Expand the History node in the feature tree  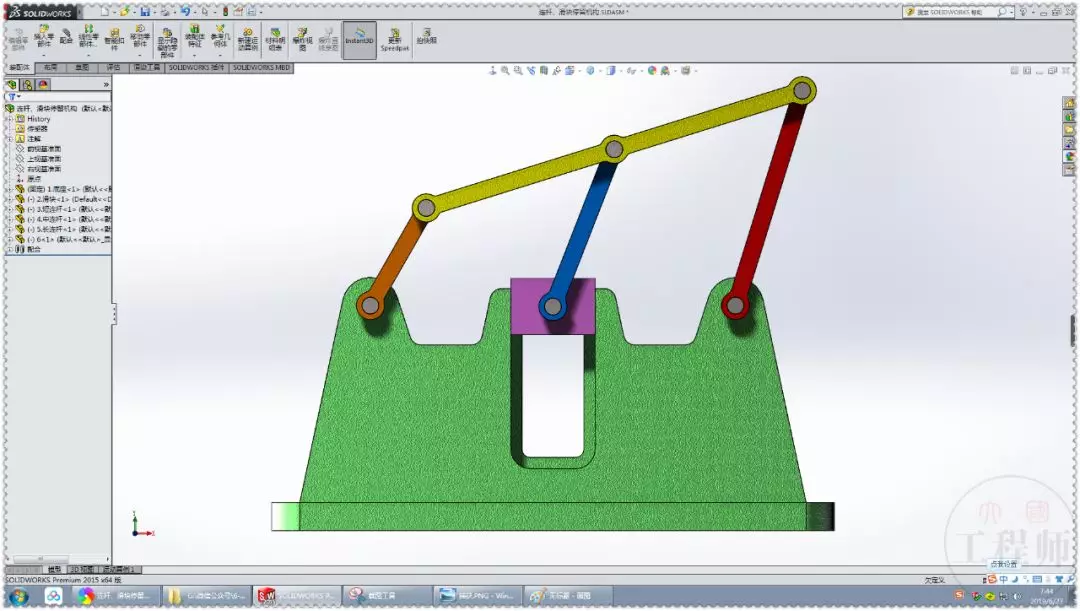click(10, 118)
